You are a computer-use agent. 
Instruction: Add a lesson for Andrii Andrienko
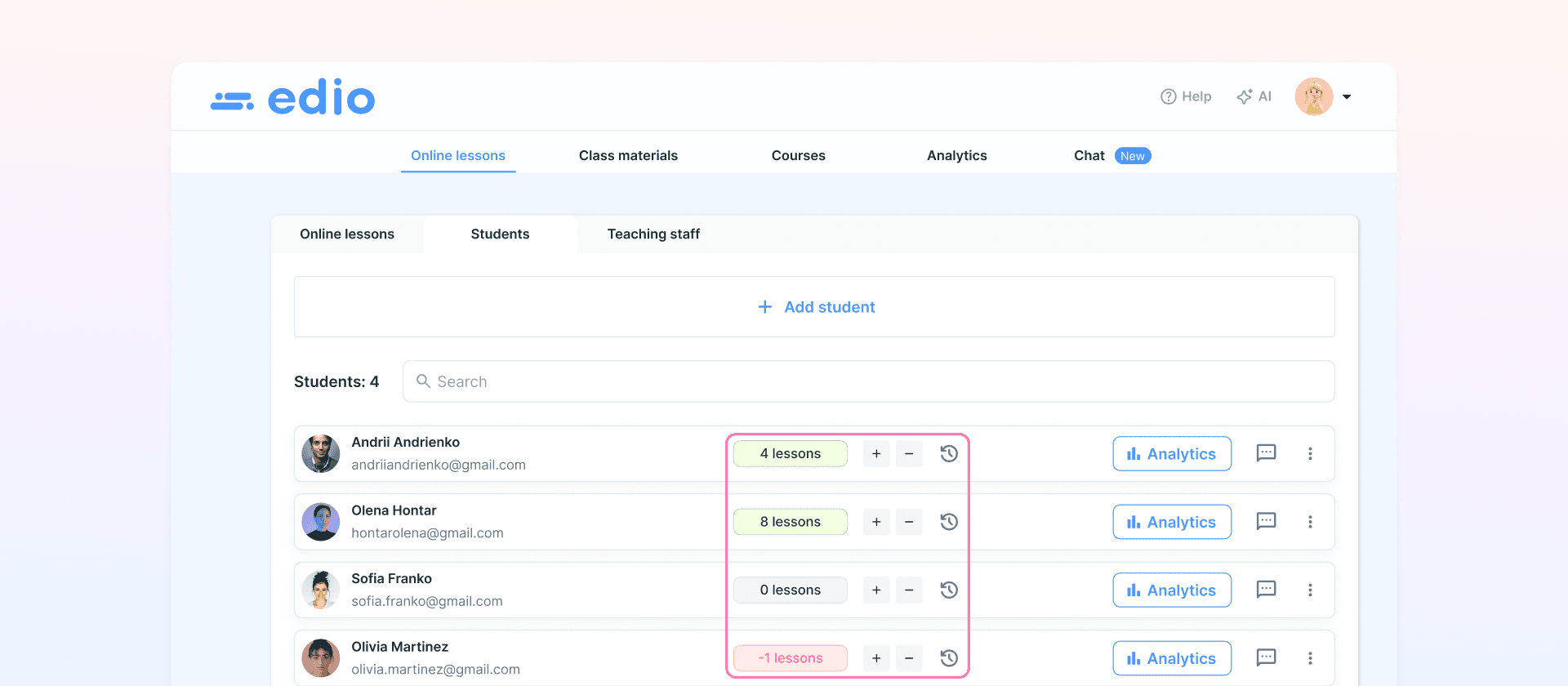(876, 453)
